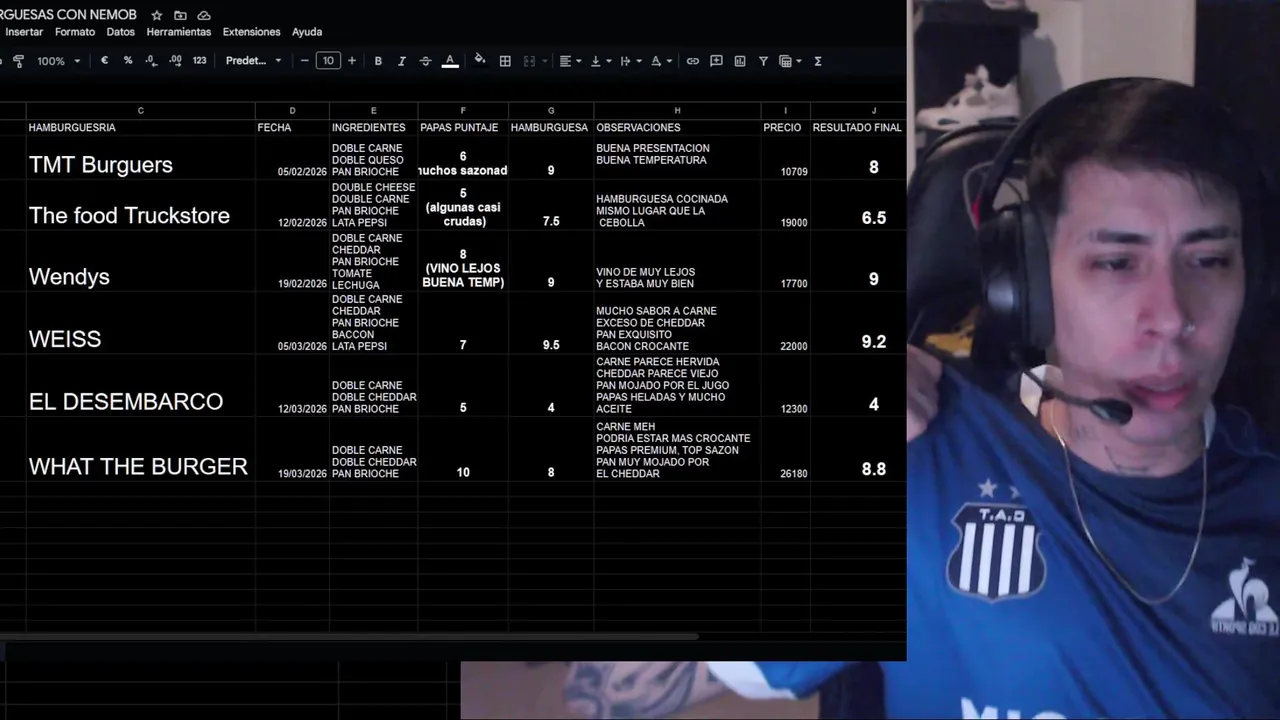The image size is (1280, 720).
Task: Open the Herramientas menu
Action: click(179, 32)
